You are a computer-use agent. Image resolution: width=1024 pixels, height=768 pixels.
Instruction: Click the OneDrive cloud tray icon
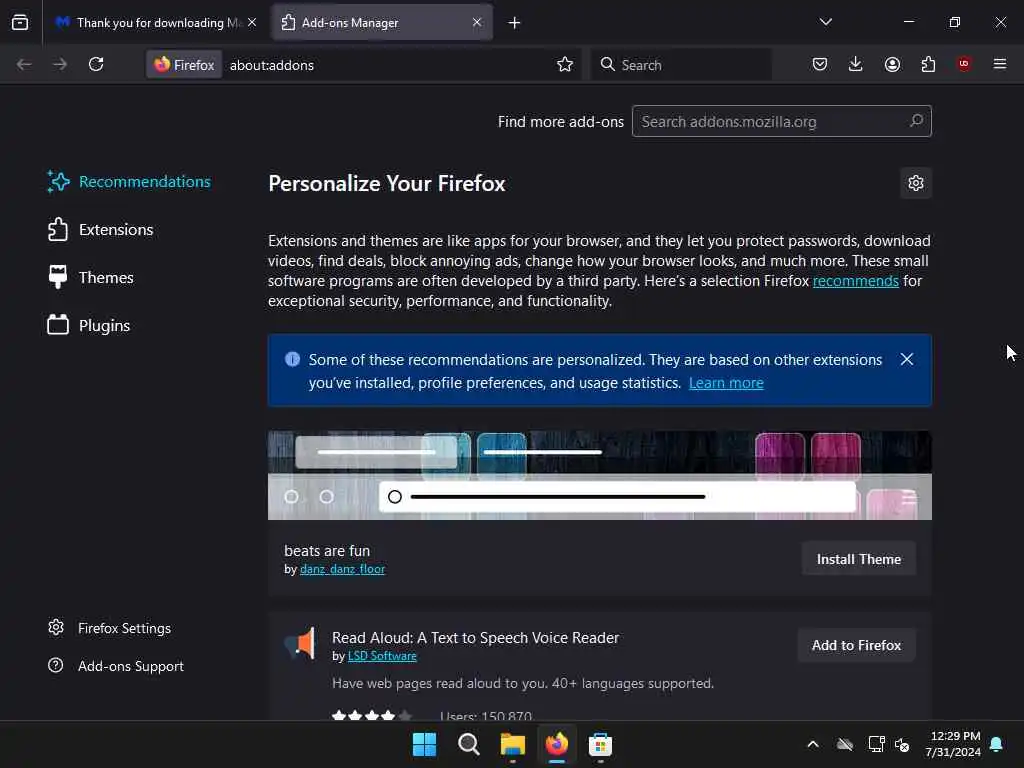[x=845, y=744]
